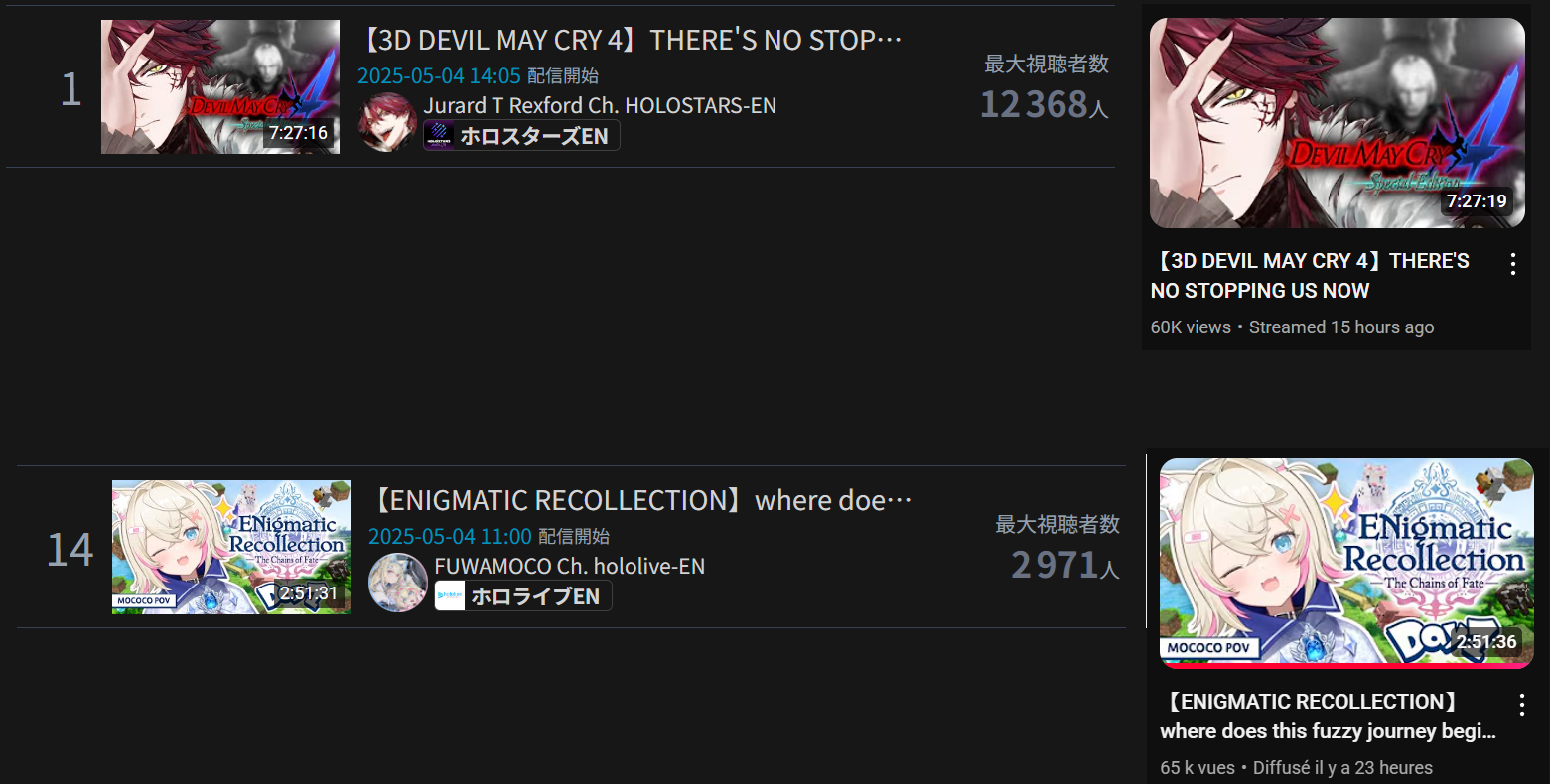The image size is (1550, 784).
Task: Open the rank 14 Enigmatic Recollection list thumbnail
Action: (x=231, y=547)
